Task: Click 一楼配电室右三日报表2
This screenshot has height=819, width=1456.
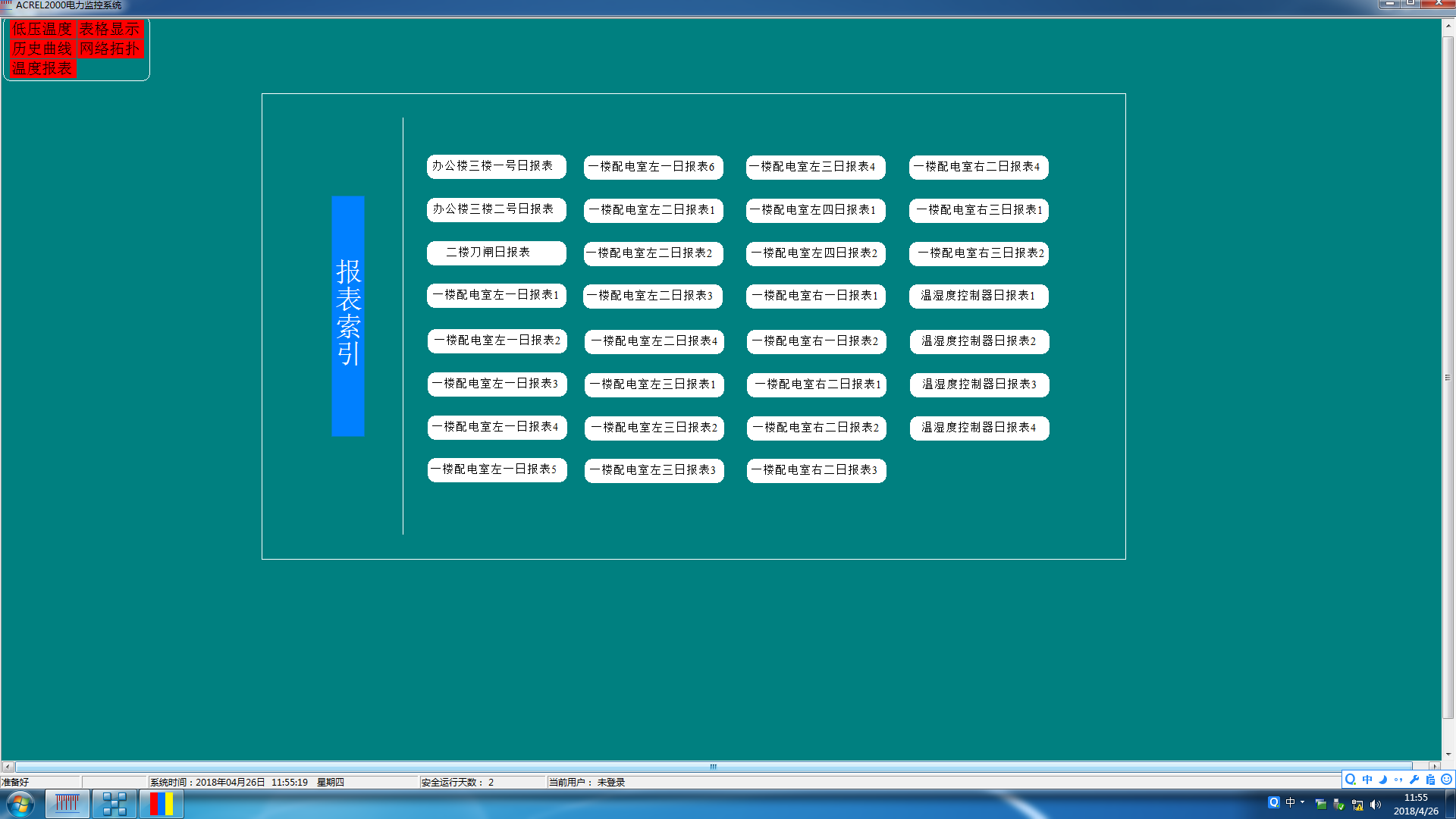Action: [978, 252]
